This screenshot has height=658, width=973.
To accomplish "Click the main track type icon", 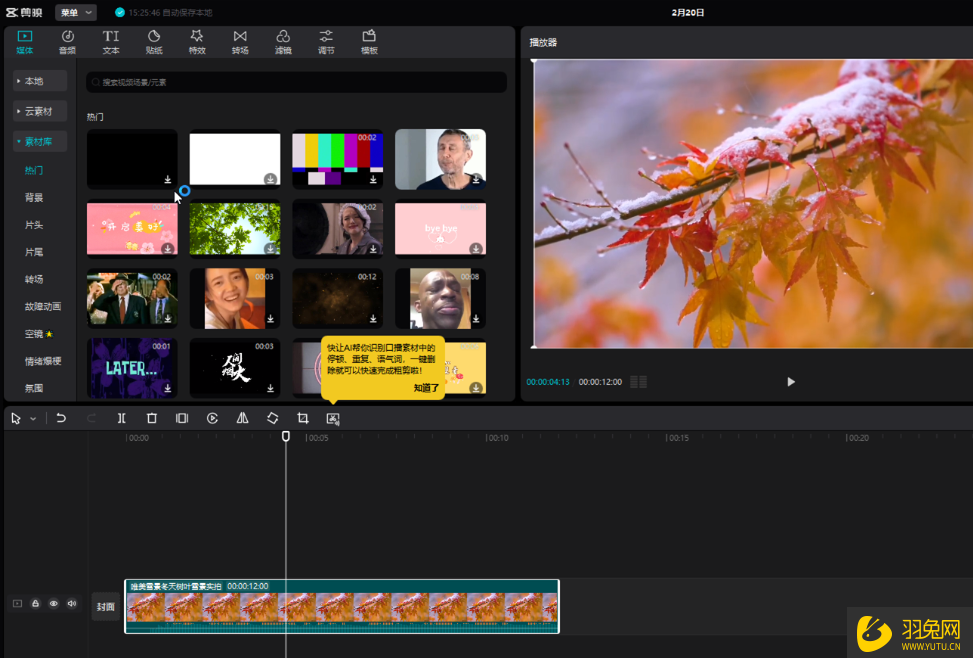I will (17, 603).
